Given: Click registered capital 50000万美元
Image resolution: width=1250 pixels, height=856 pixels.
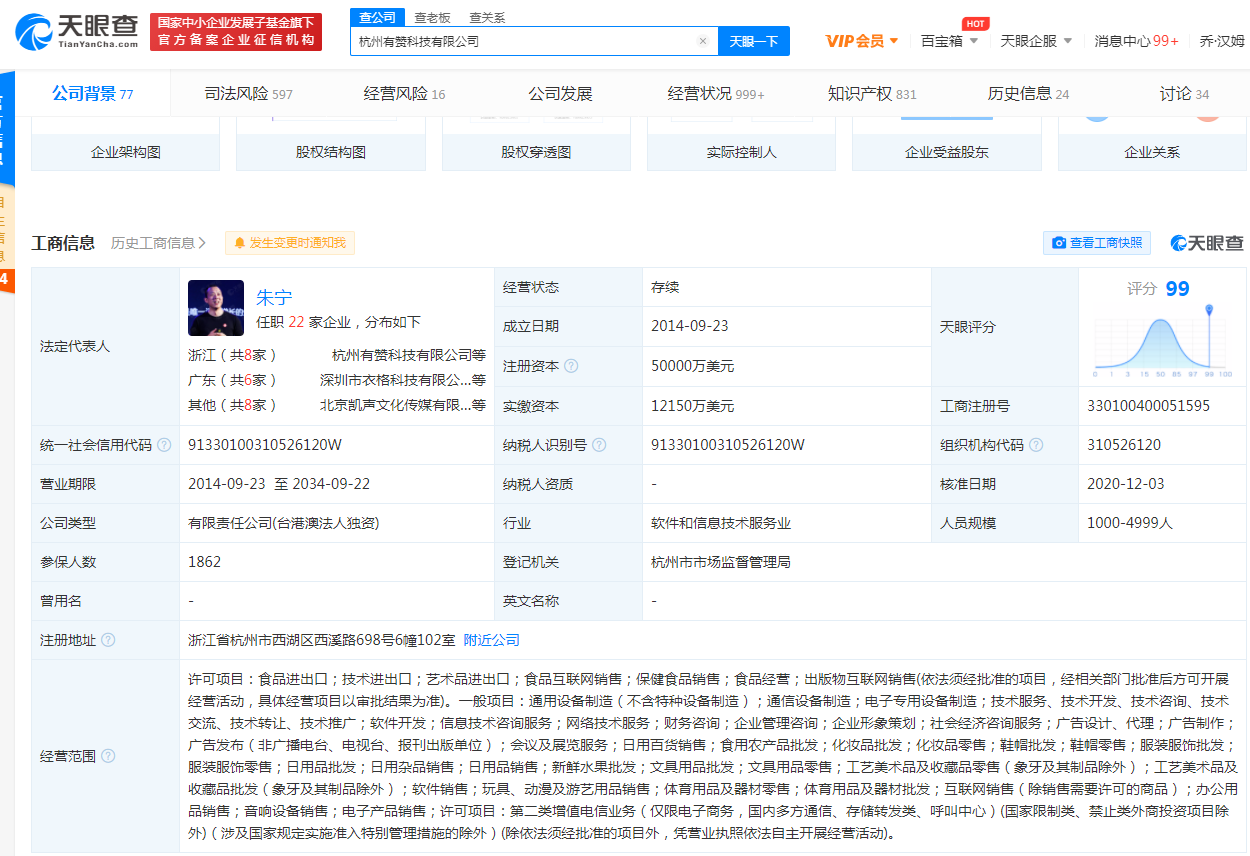Looking at the screenshot, I should coord(692,367).
